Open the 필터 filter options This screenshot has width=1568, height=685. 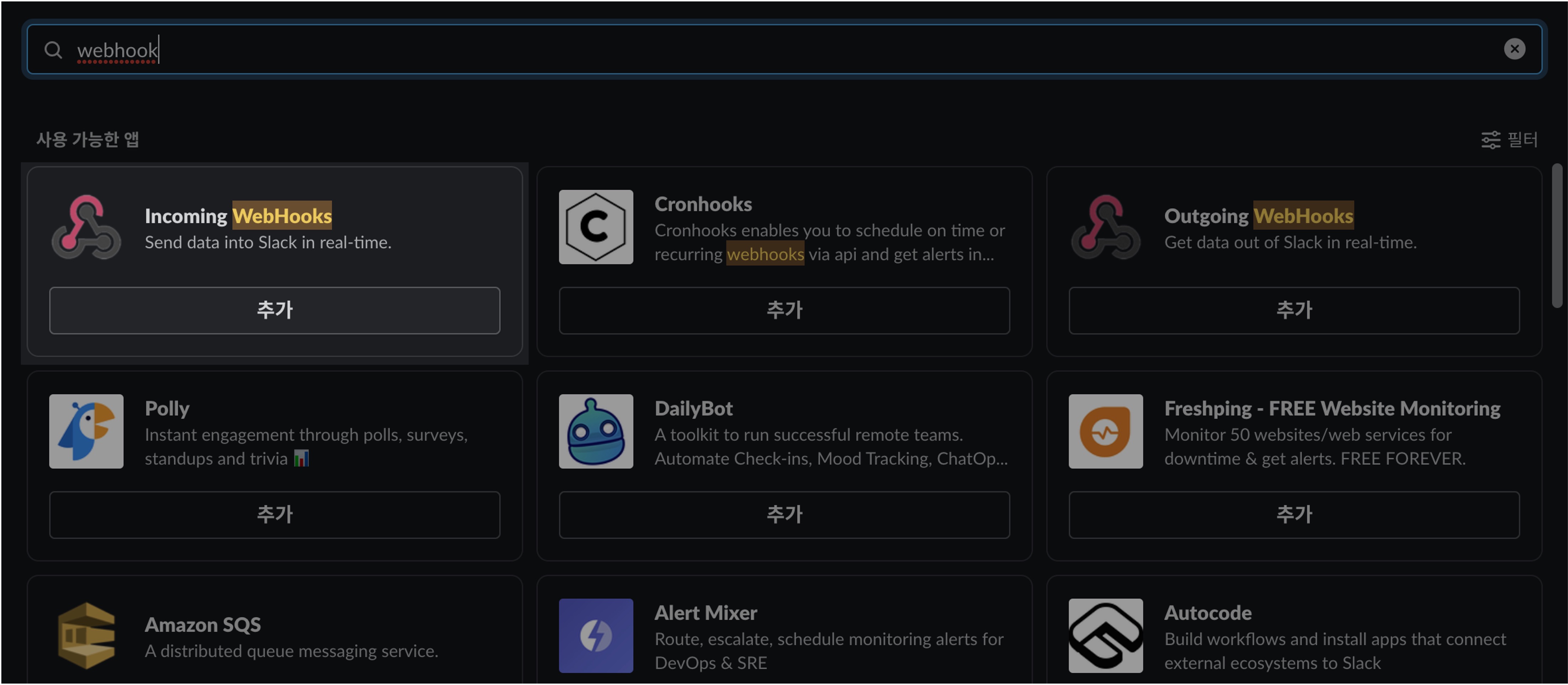point(1509,139)
